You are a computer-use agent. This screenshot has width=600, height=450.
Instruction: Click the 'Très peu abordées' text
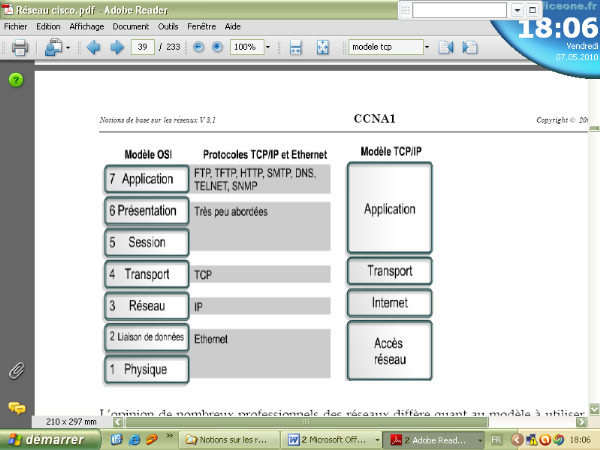pyautogui.click(x=231, y=212)
